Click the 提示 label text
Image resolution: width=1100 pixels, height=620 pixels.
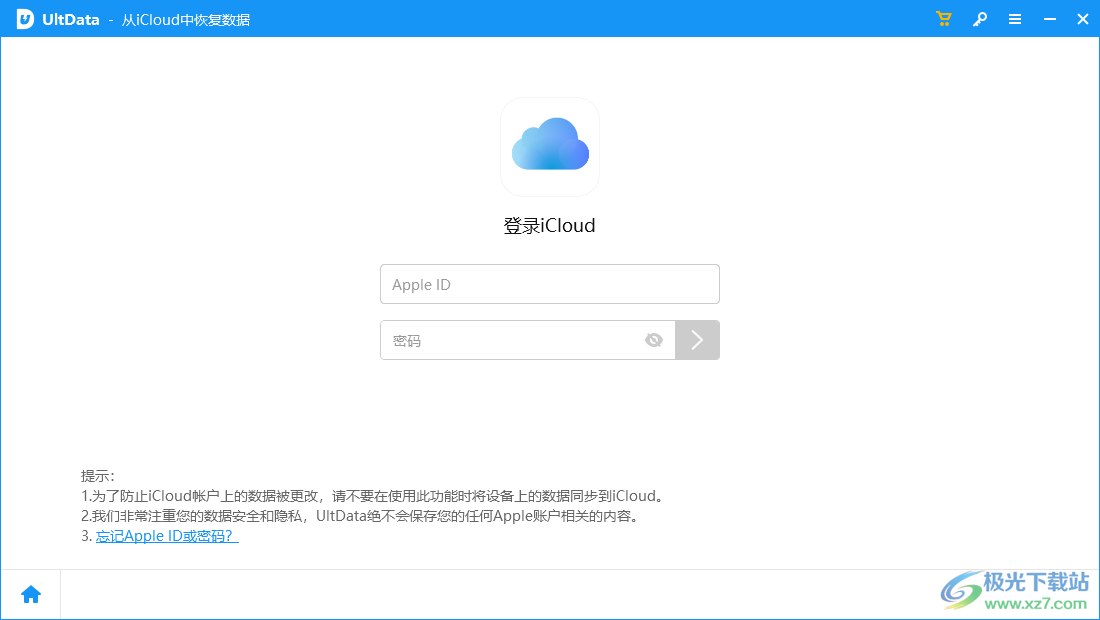coord(98,476)
